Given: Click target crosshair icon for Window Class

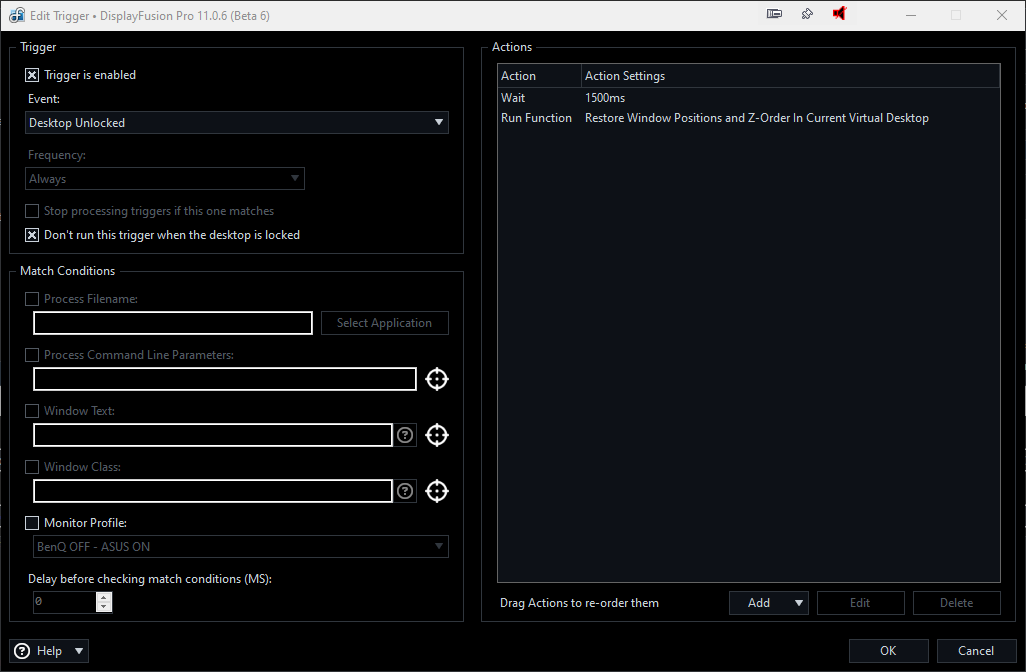Looking at the screenshot, I should [x=436, y=491].
